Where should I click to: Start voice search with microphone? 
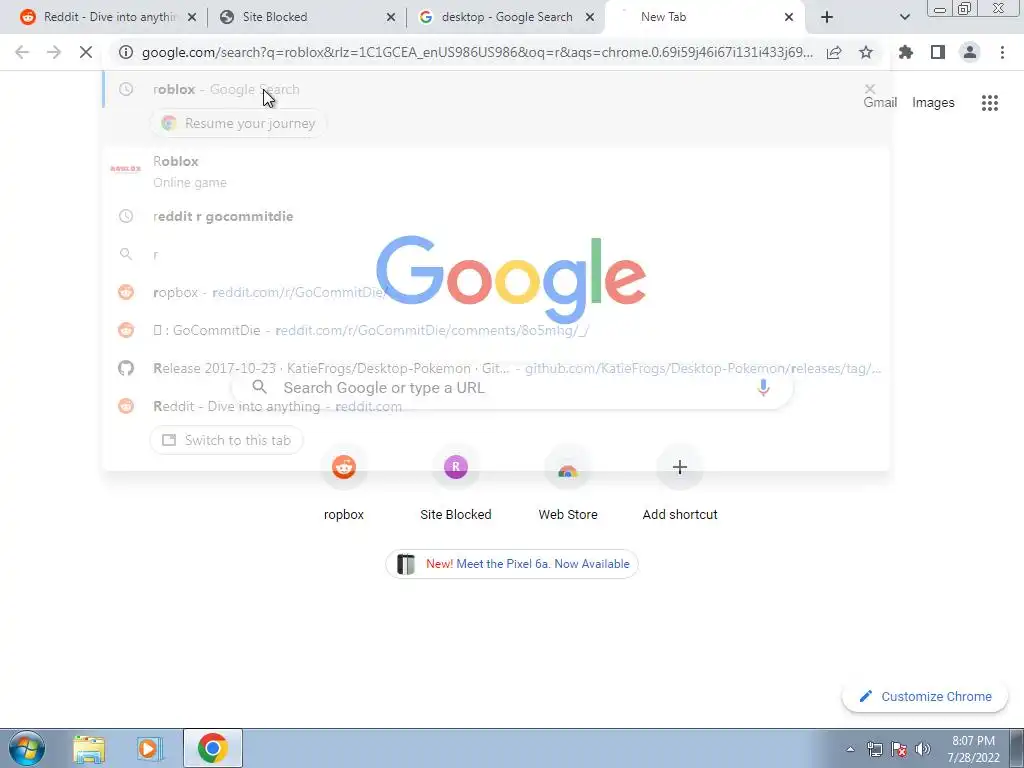coord(763,387)
